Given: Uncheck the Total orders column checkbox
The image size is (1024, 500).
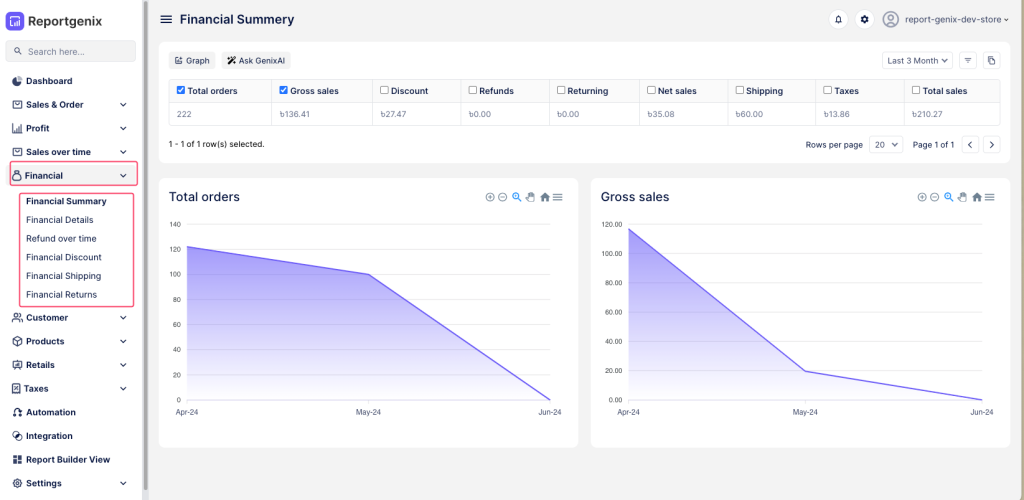Looking at the screenshot, I should [180, 90].
